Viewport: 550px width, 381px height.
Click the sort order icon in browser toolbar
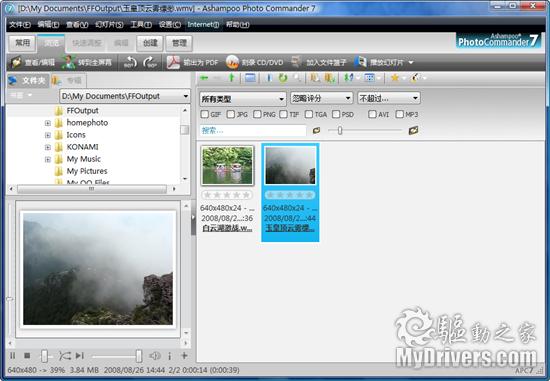349,78
